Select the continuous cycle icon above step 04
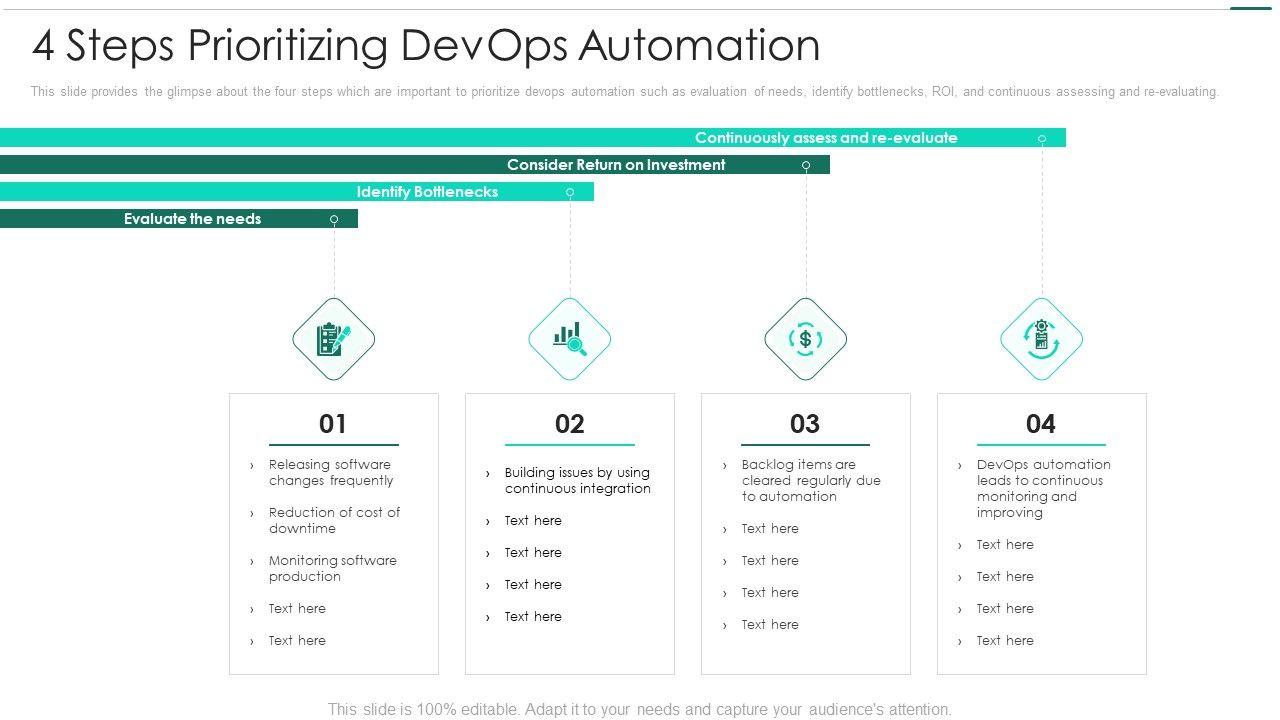 pos(1041,339)
